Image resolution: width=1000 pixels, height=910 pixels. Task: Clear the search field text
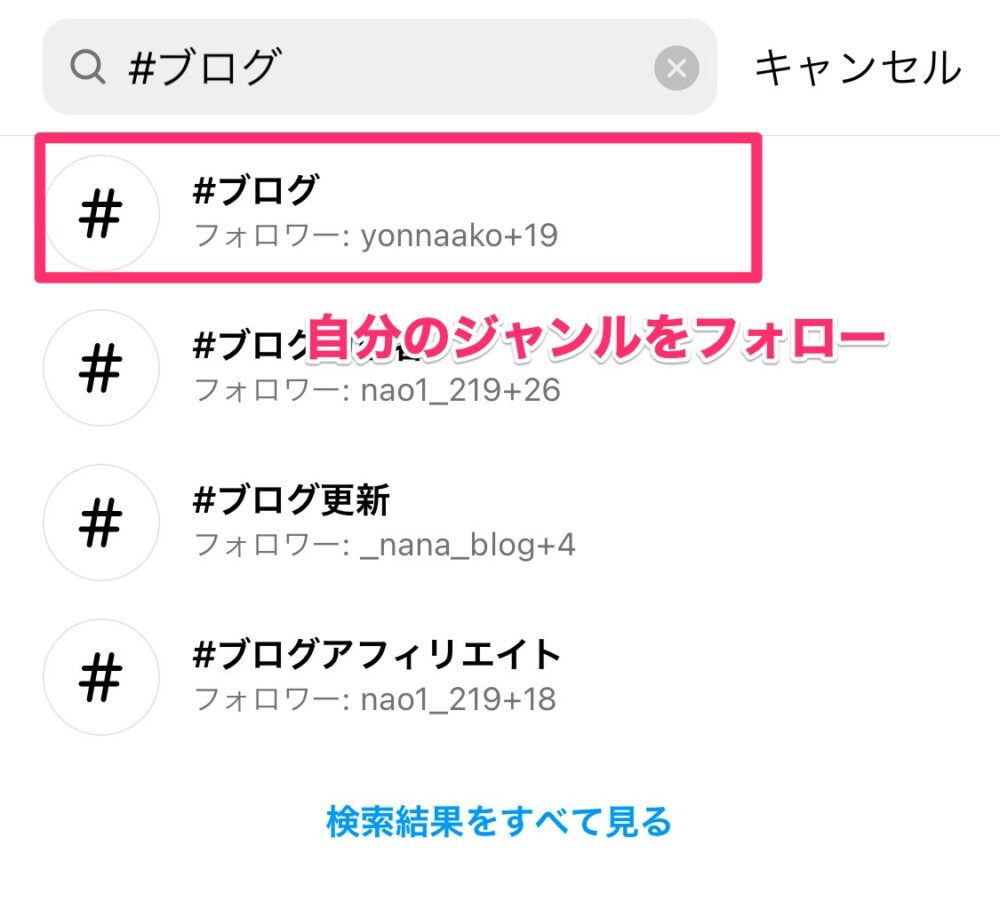click(677, 68)
